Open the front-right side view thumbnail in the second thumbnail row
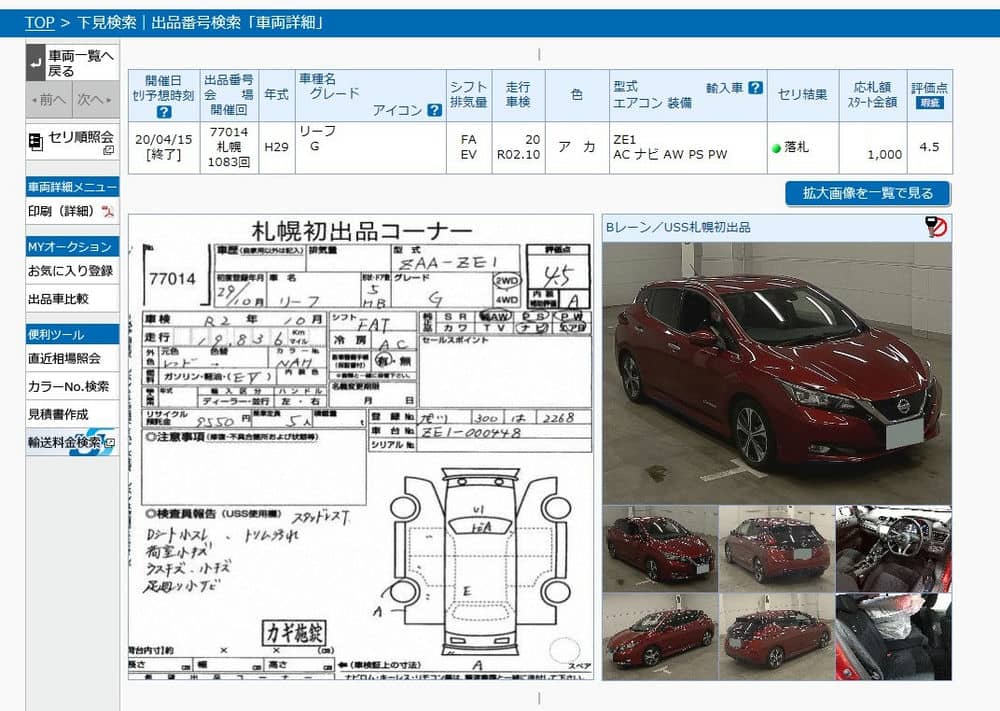 click(x=660, y=636)
